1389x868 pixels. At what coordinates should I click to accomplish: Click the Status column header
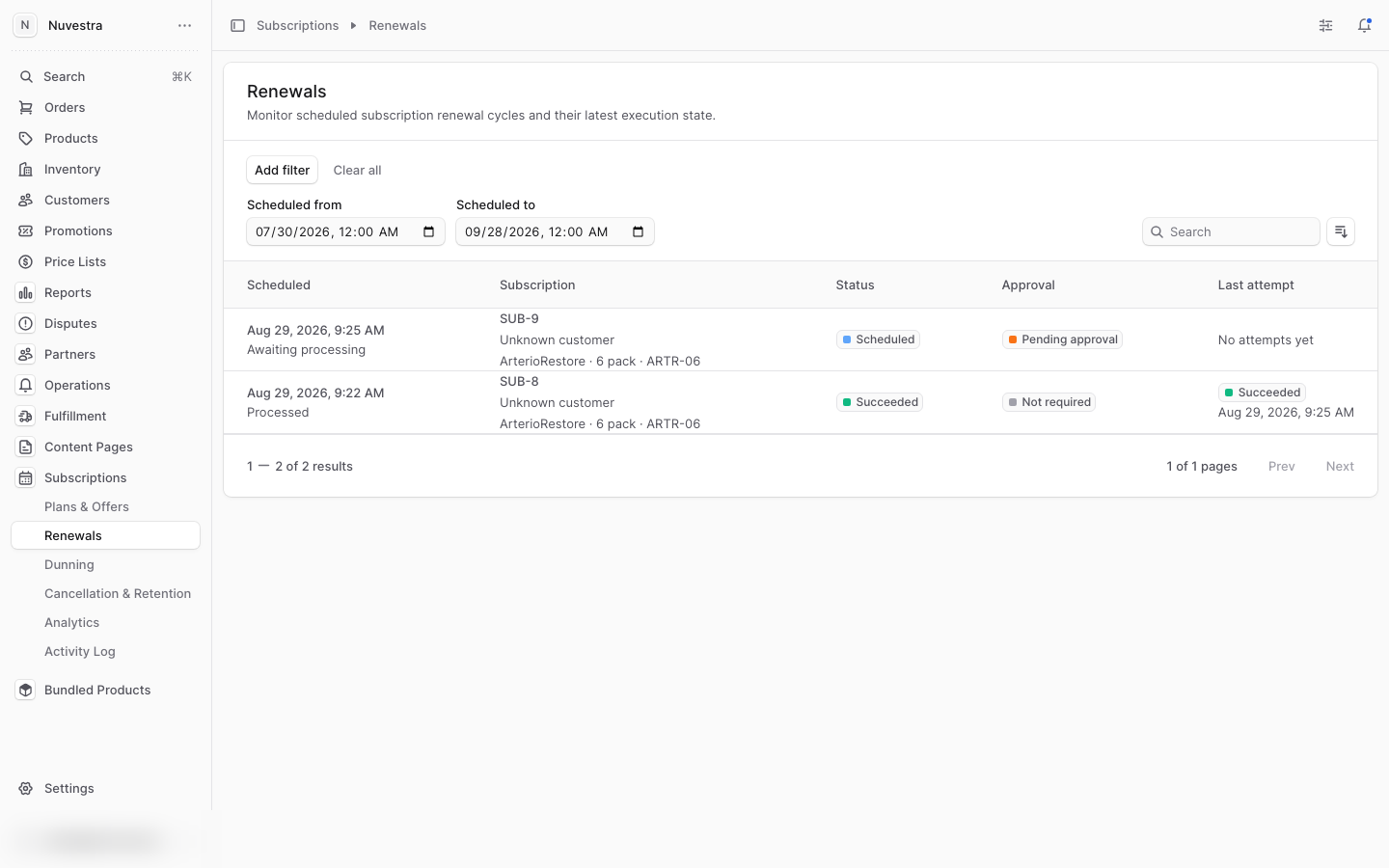coord(855,285)
